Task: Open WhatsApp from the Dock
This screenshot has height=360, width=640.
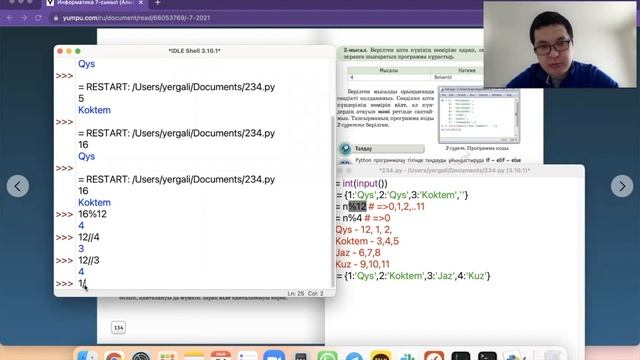Action: point(327,356)
